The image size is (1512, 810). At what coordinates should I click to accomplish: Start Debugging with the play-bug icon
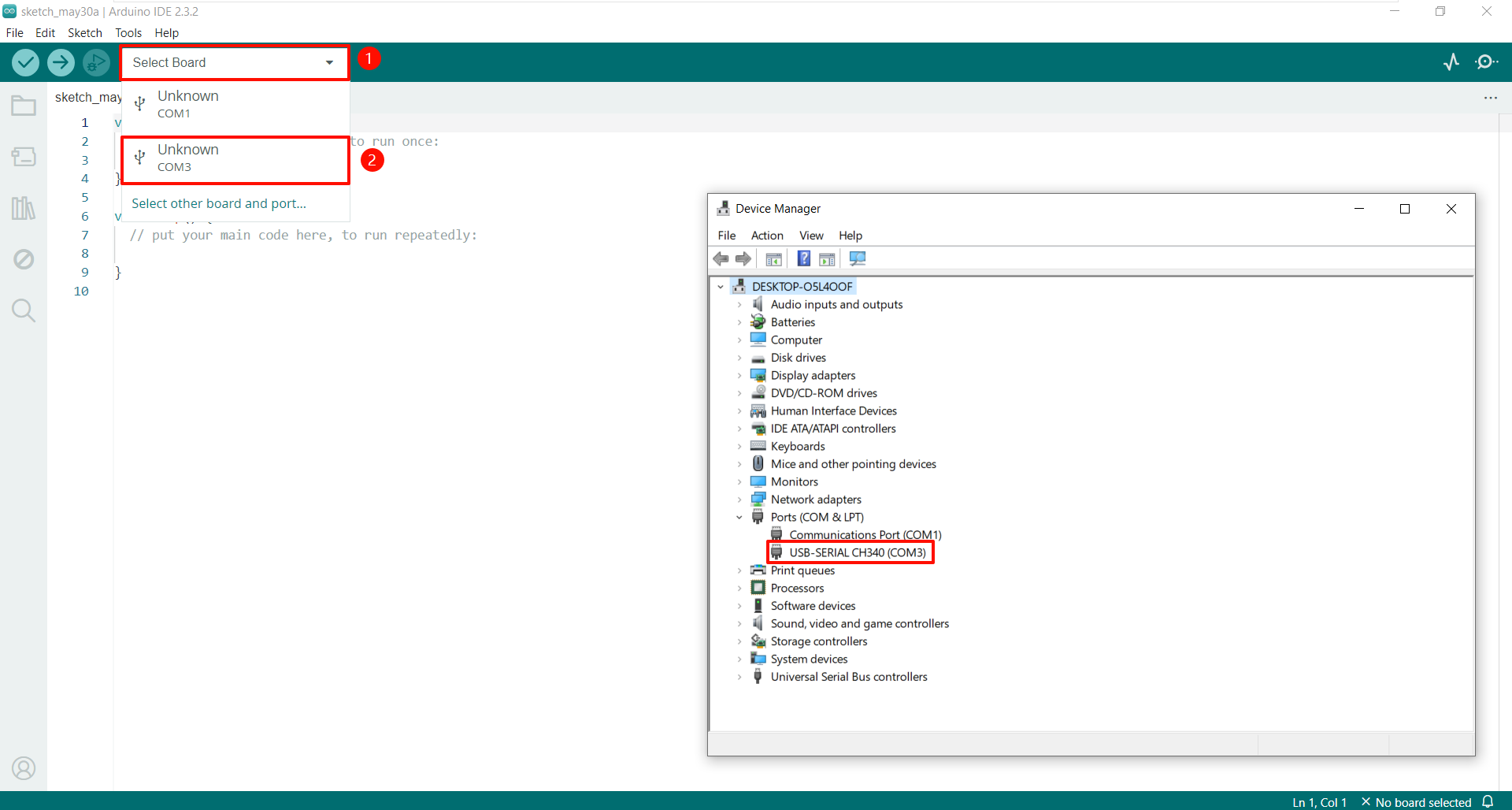click(x=96, y=62)
